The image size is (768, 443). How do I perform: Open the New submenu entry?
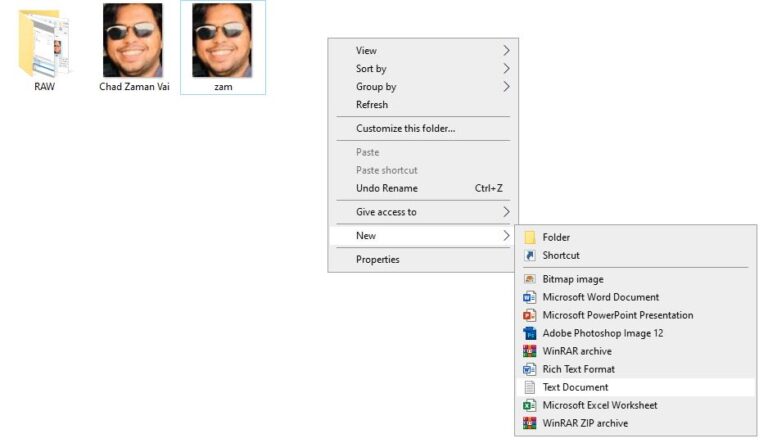(x=423, y=236)
